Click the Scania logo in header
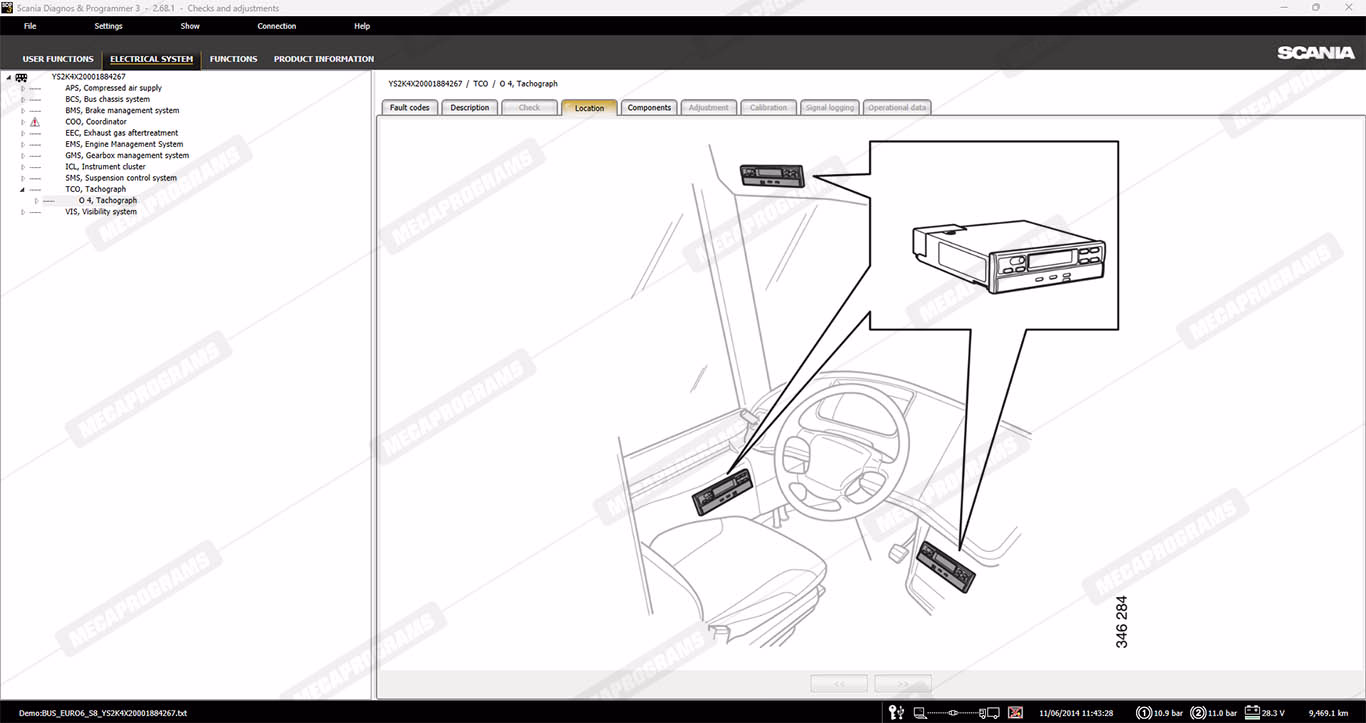The image size is (1366, 723). [x=1315, y=53]
